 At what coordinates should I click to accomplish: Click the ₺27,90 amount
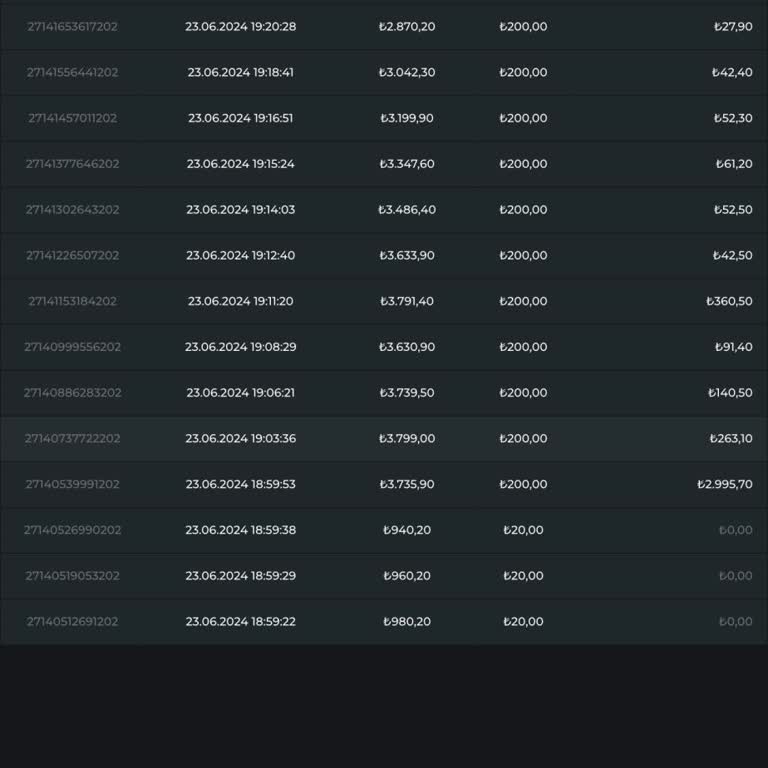[x=733, y=27]
